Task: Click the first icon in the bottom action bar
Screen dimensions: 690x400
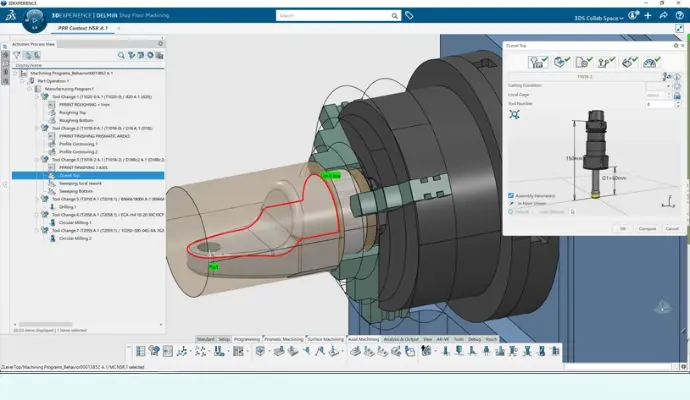Action: (140, 351)
